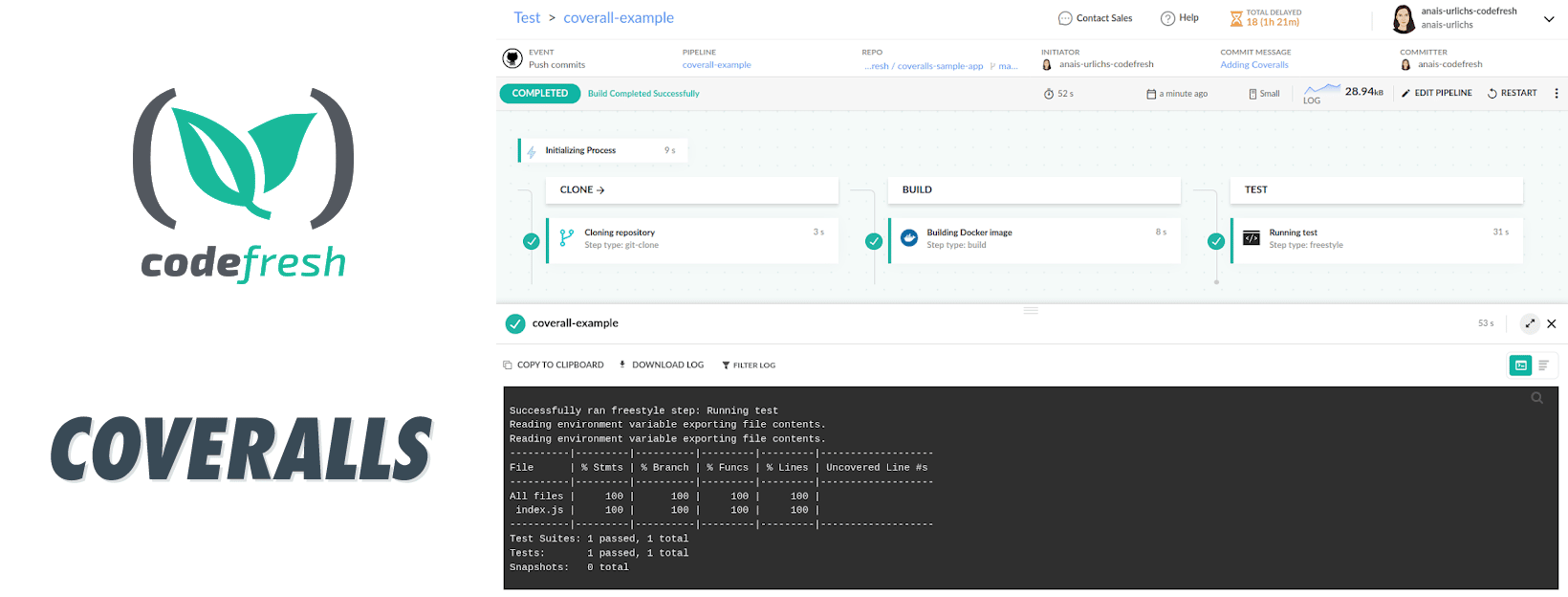Click the BUILD stage header
This screenshot has height=597, width=1568.
click(1034, 189)
